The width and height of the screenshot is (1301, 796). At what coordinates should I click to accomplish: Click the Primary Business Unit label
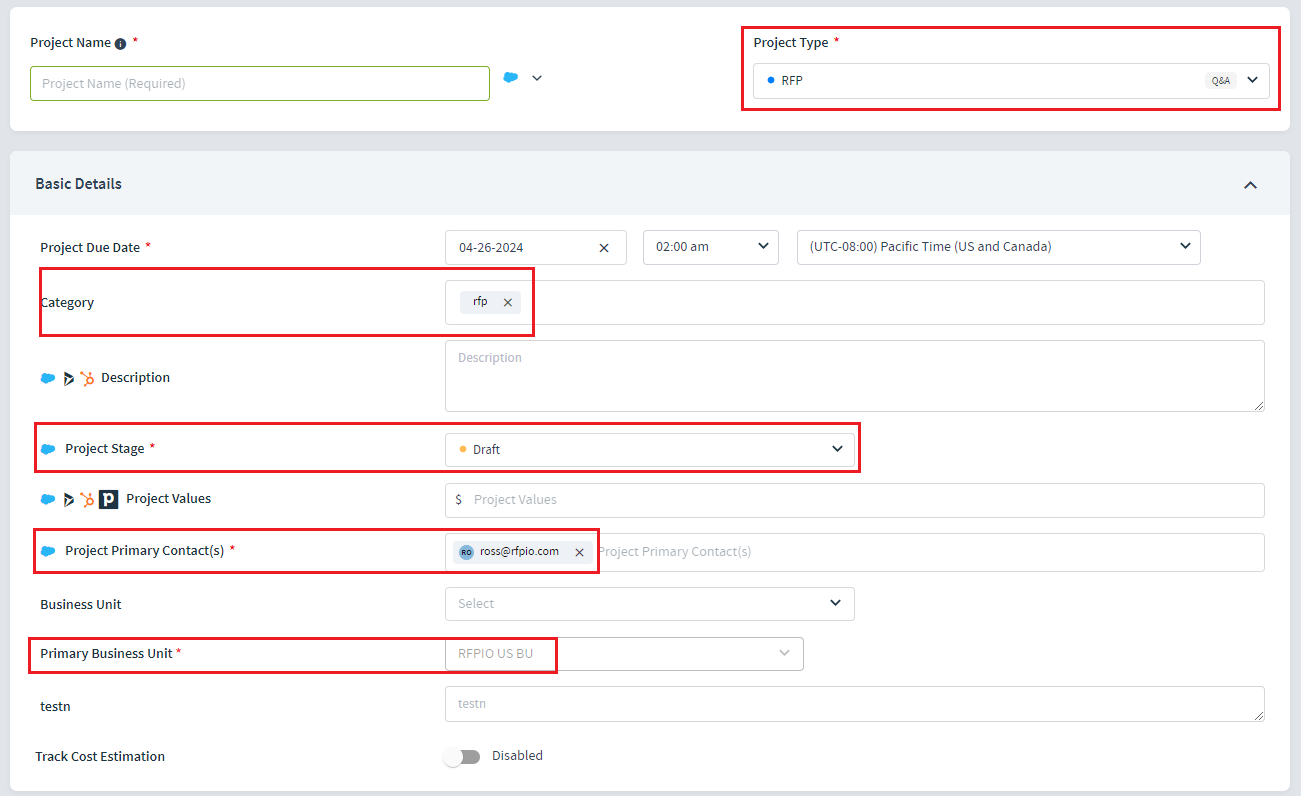tap(106, 654)
